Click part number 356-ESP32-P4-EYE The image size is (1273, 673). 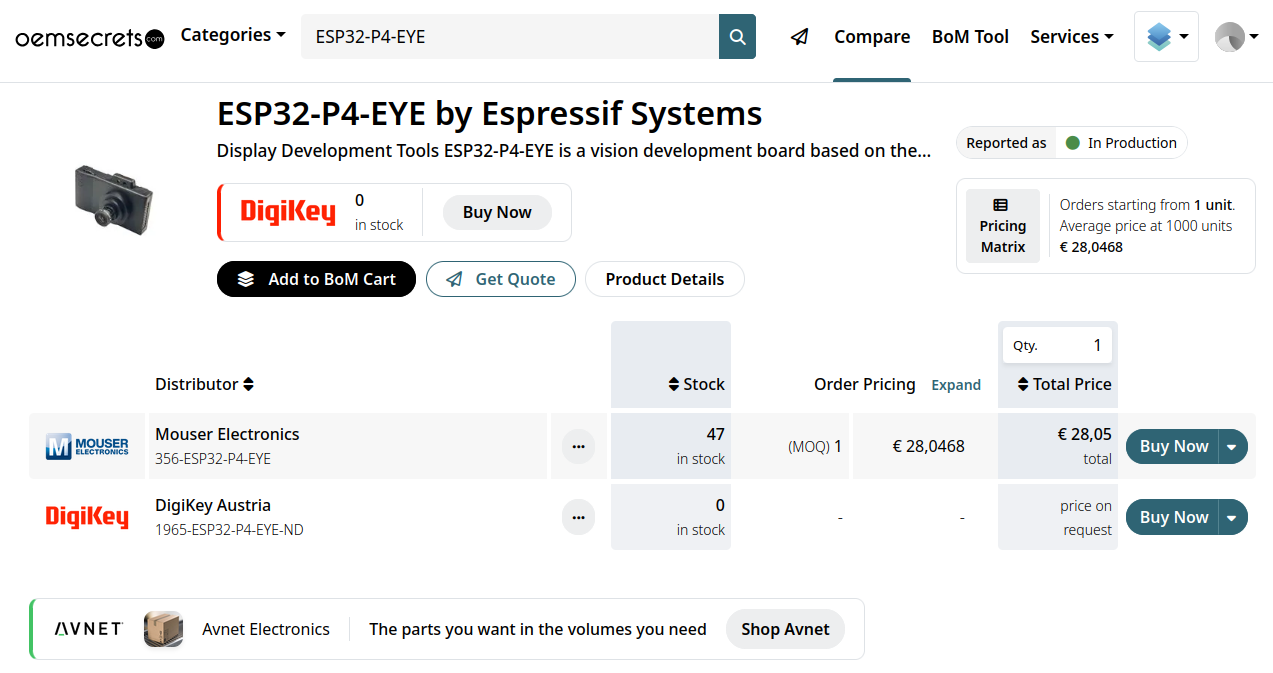[213, 459]
